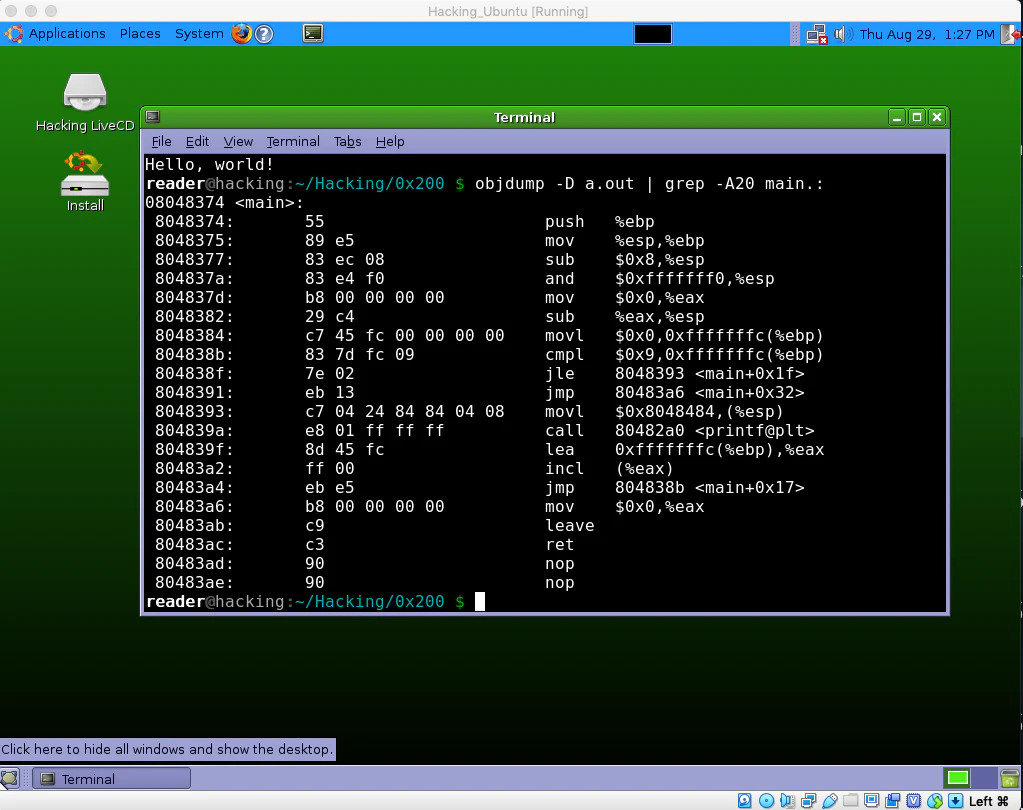Image resolution: width=1023 pixels, height=810 pixels.
Task: Open the Applications menu
Action: tap(67, 33)
